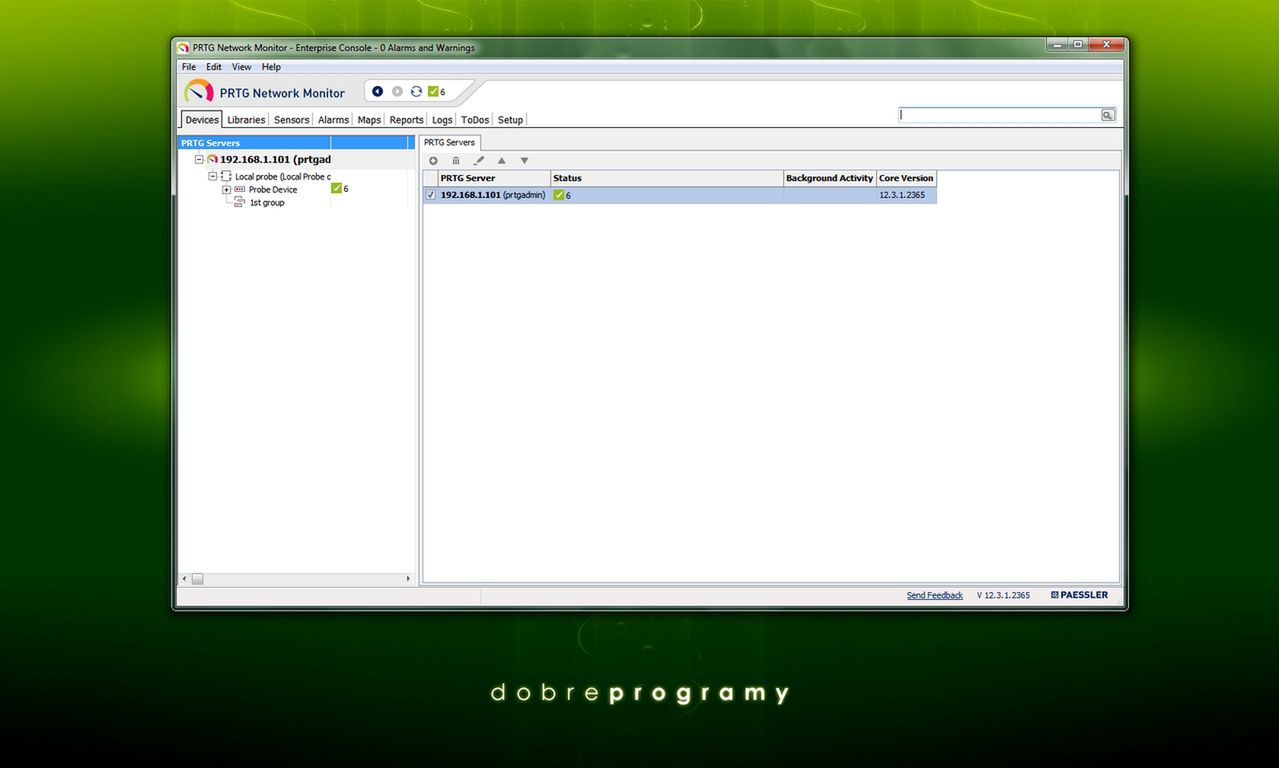Move server up with triangle icon
Image resolution: width=1279 pixels, height=768 pixels.
click(x=502, y=161)
